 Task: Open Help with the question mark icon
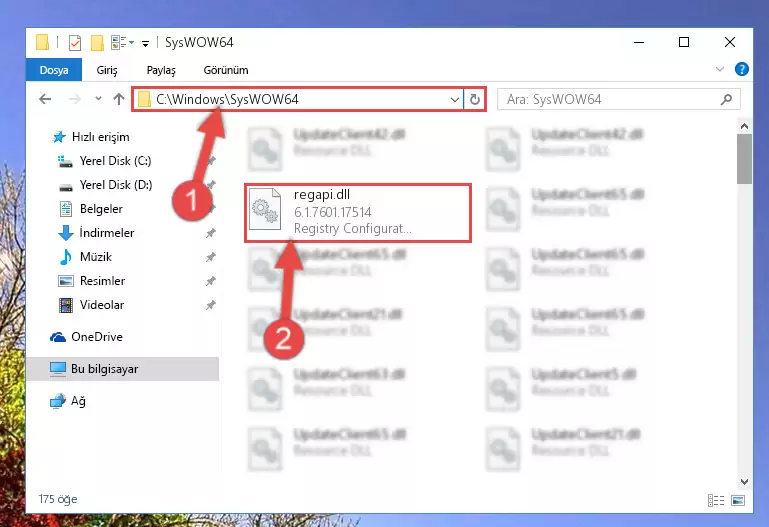point(742,69)
